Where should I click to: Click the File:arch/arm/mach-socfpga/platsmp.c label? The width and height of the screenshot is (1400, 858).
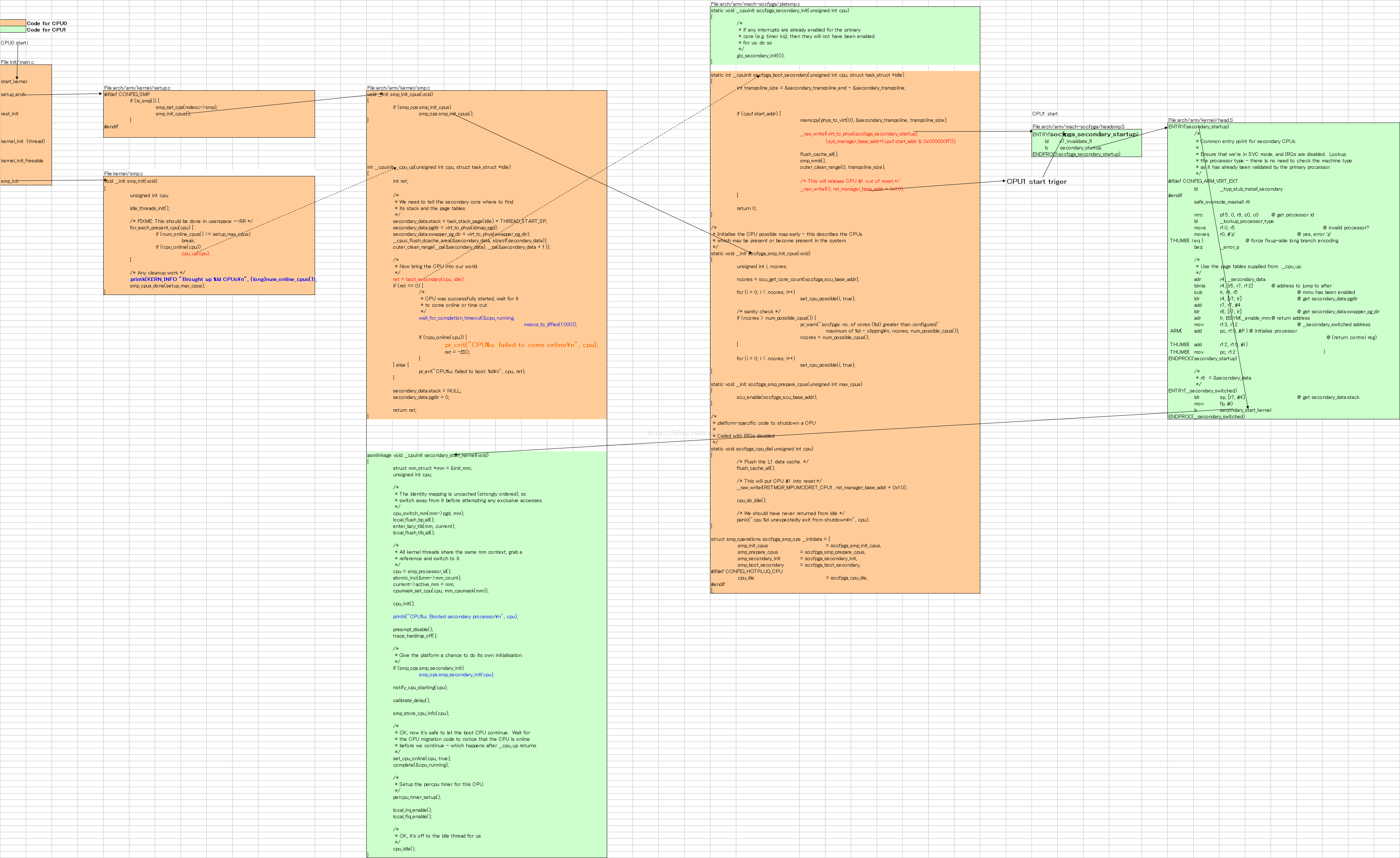pyautogui.click(x=755, y=4)
